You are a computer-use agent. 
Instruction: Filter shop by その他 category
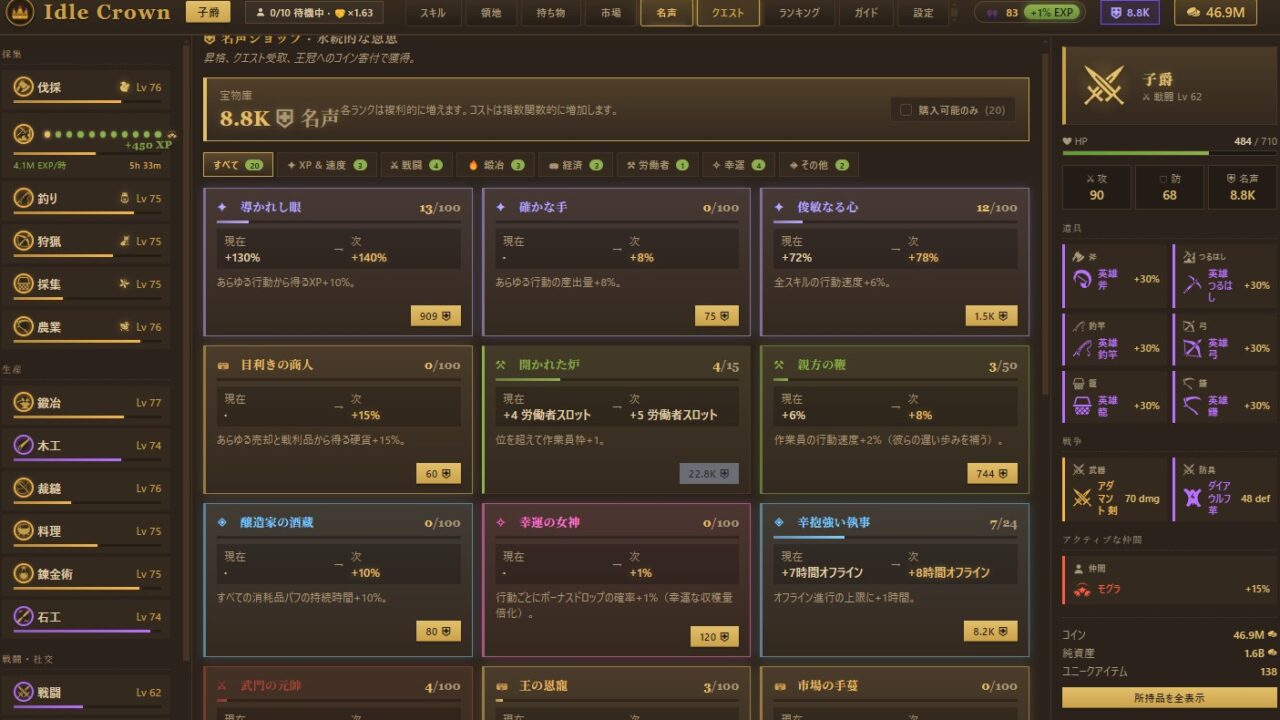coord(818,165)
